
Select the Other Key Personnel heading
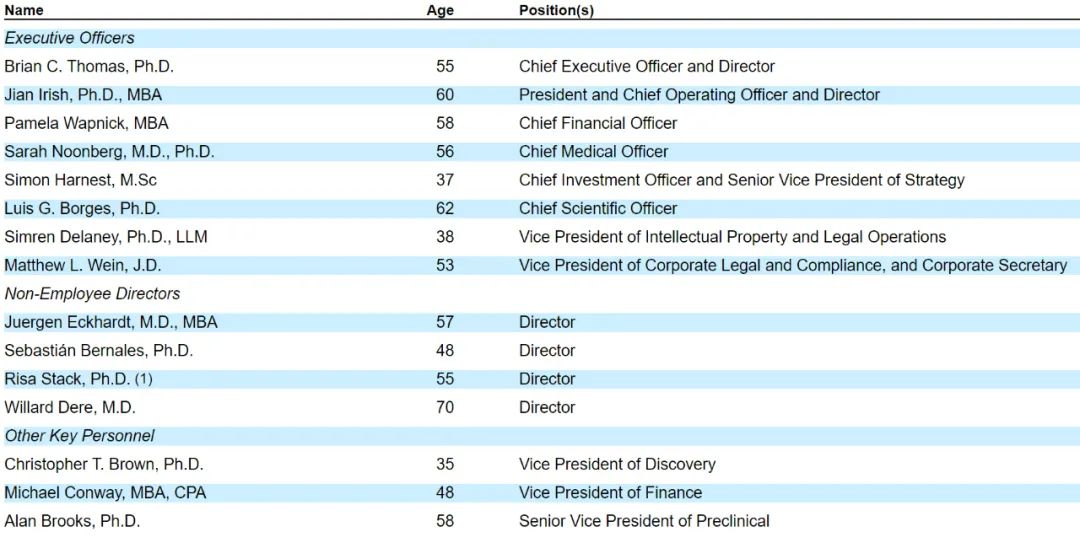click(x=79, y=436)
